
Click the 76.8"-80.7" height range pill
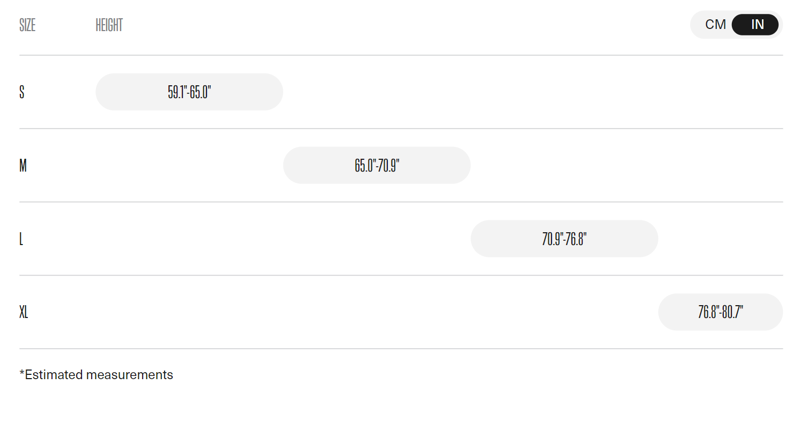(720, 312)
